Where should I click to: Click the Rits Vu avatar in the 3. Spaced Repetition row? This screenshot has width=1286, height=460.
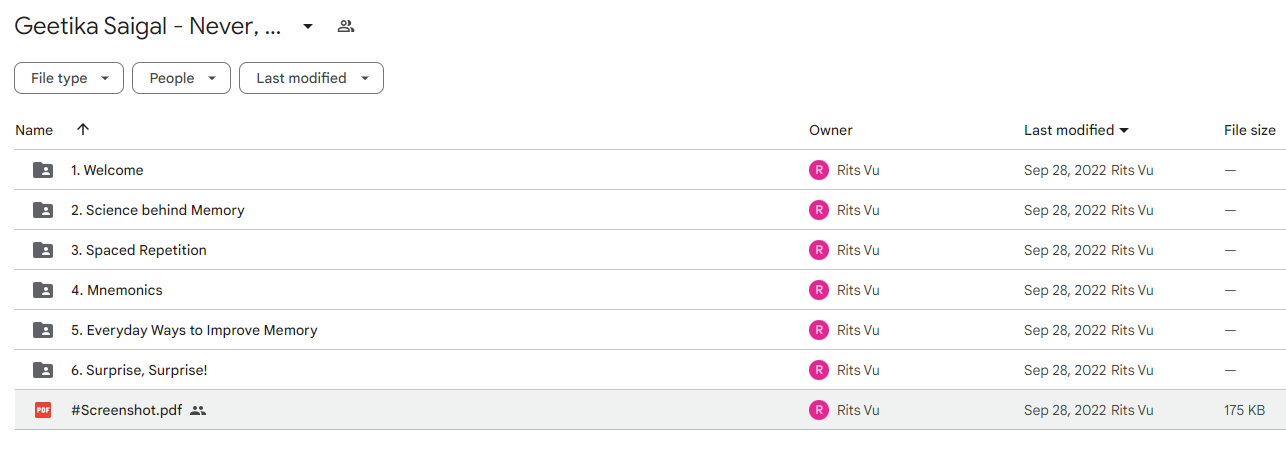(x=819, y=250)
